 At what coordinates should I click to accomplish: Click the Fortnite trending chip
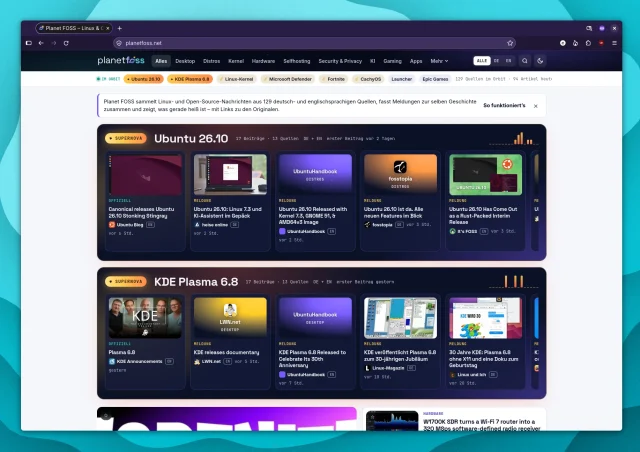pyautogui.click(x=333, y=79)
